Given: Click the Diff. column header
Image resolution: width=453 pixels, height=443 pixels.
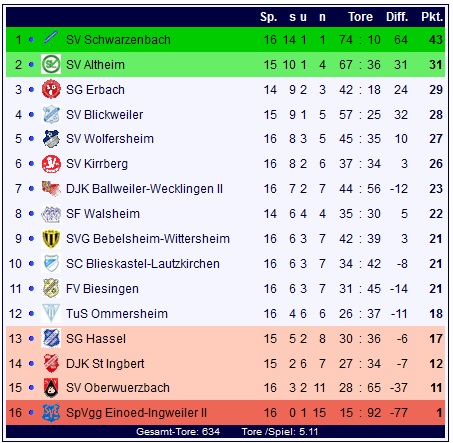Looking at the screenshot, I should tap(397, 17).
